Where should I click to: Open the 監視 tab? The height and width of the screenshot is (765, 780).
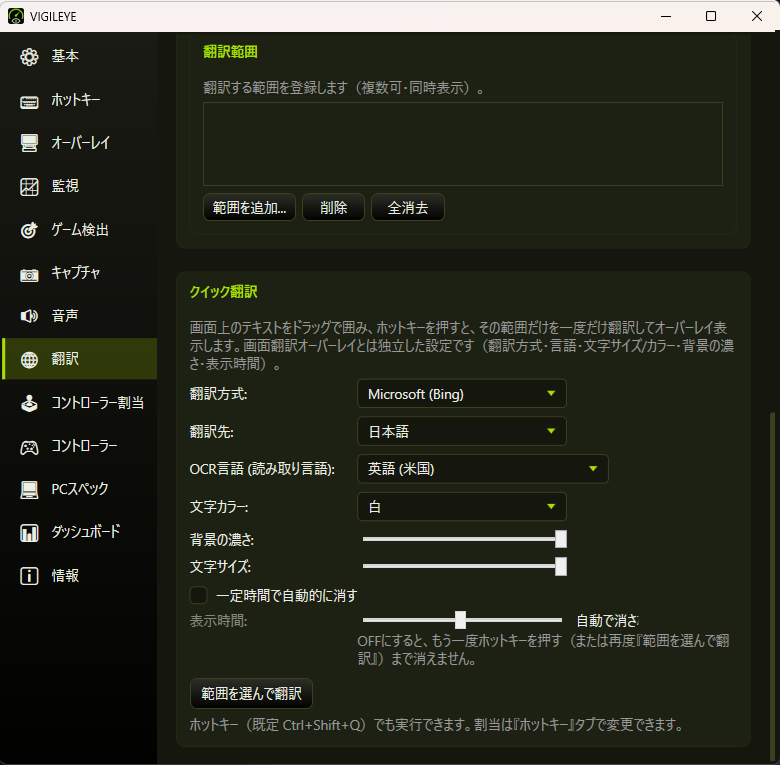[80, 186]
